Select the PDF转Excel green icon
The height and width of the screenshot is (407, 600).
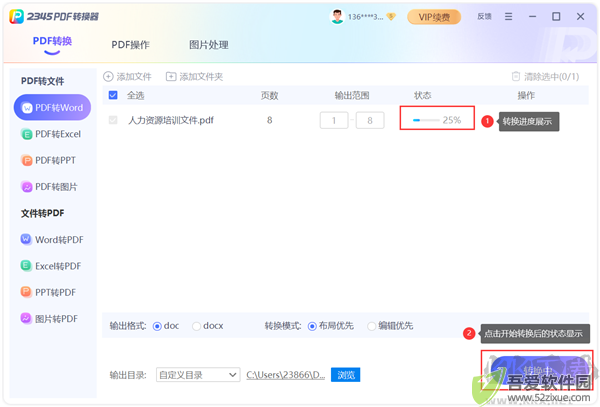[x=27, y=134]
